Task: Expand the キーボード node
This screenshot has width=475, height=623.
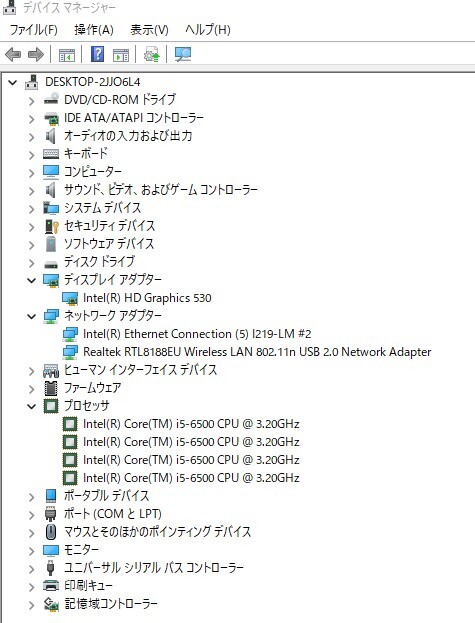Action: (x=31, y=155)
